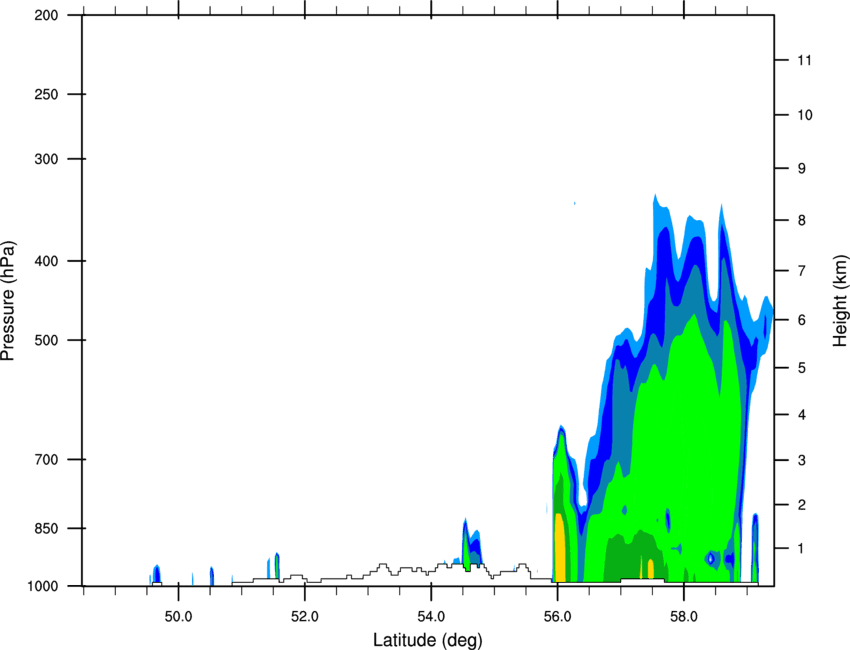Click the 300 pressure tick label
Viewport: 850px width, 650px height.
tap(46, 159)
